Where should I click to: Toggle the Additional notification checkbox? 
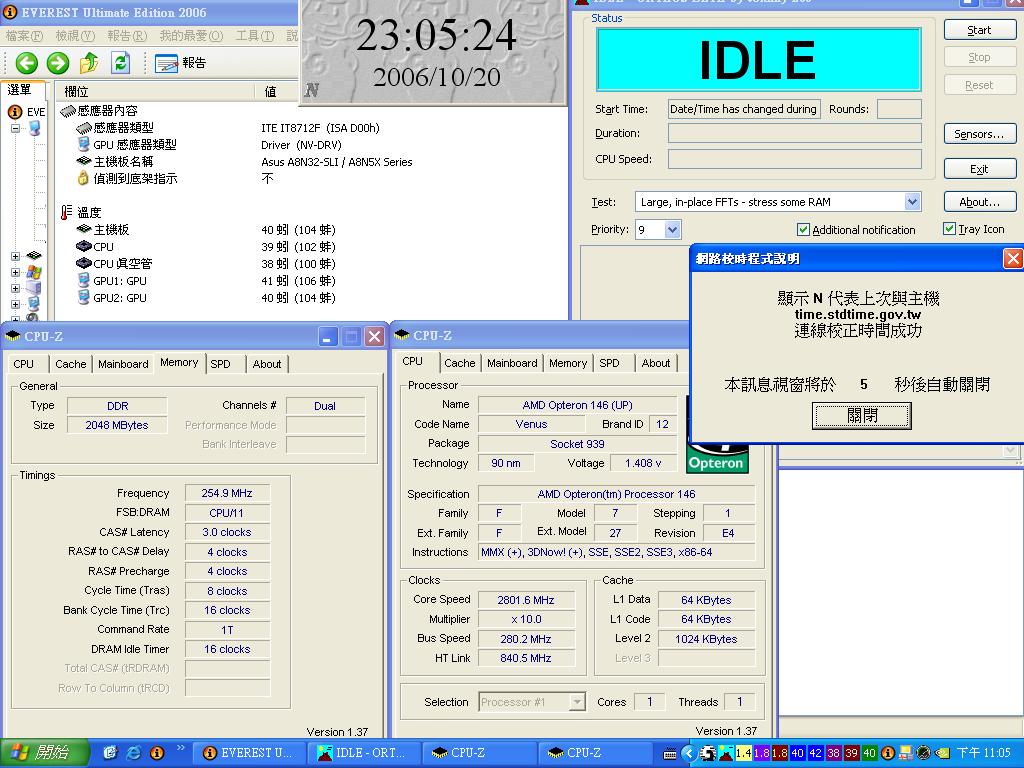[803, 229]
